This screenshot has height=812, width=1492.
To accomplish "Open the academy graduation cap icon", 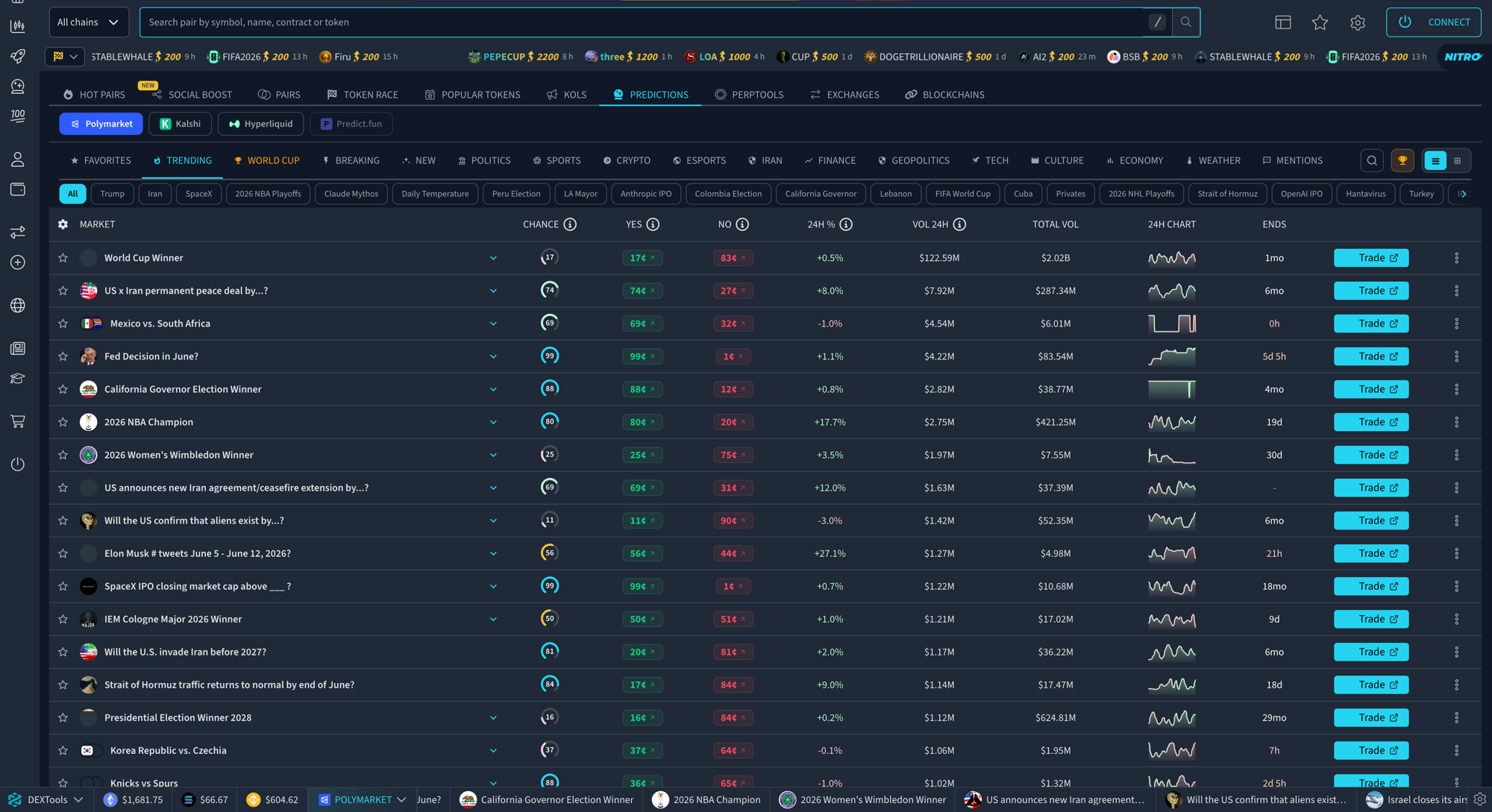I will tap(18, 379).
